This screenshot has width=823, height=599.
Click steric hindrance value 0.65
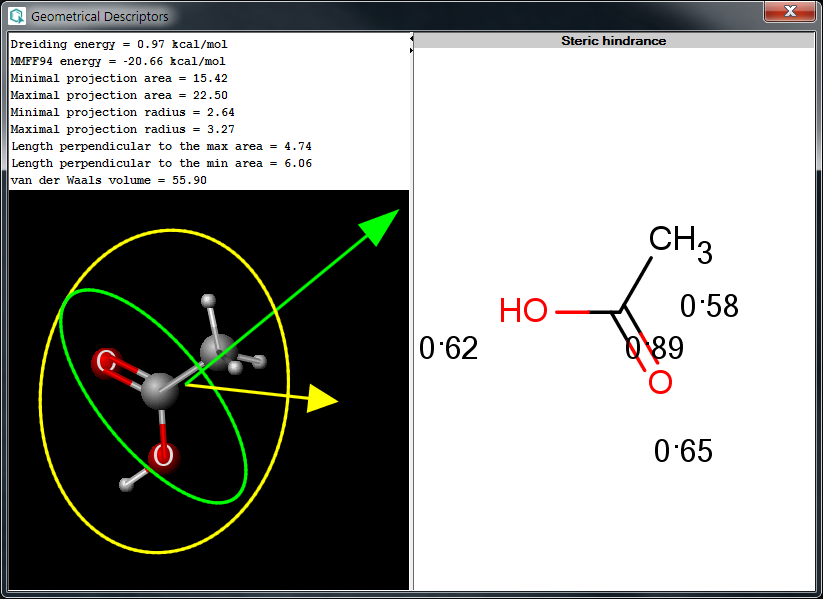click(x=683, y=452)
